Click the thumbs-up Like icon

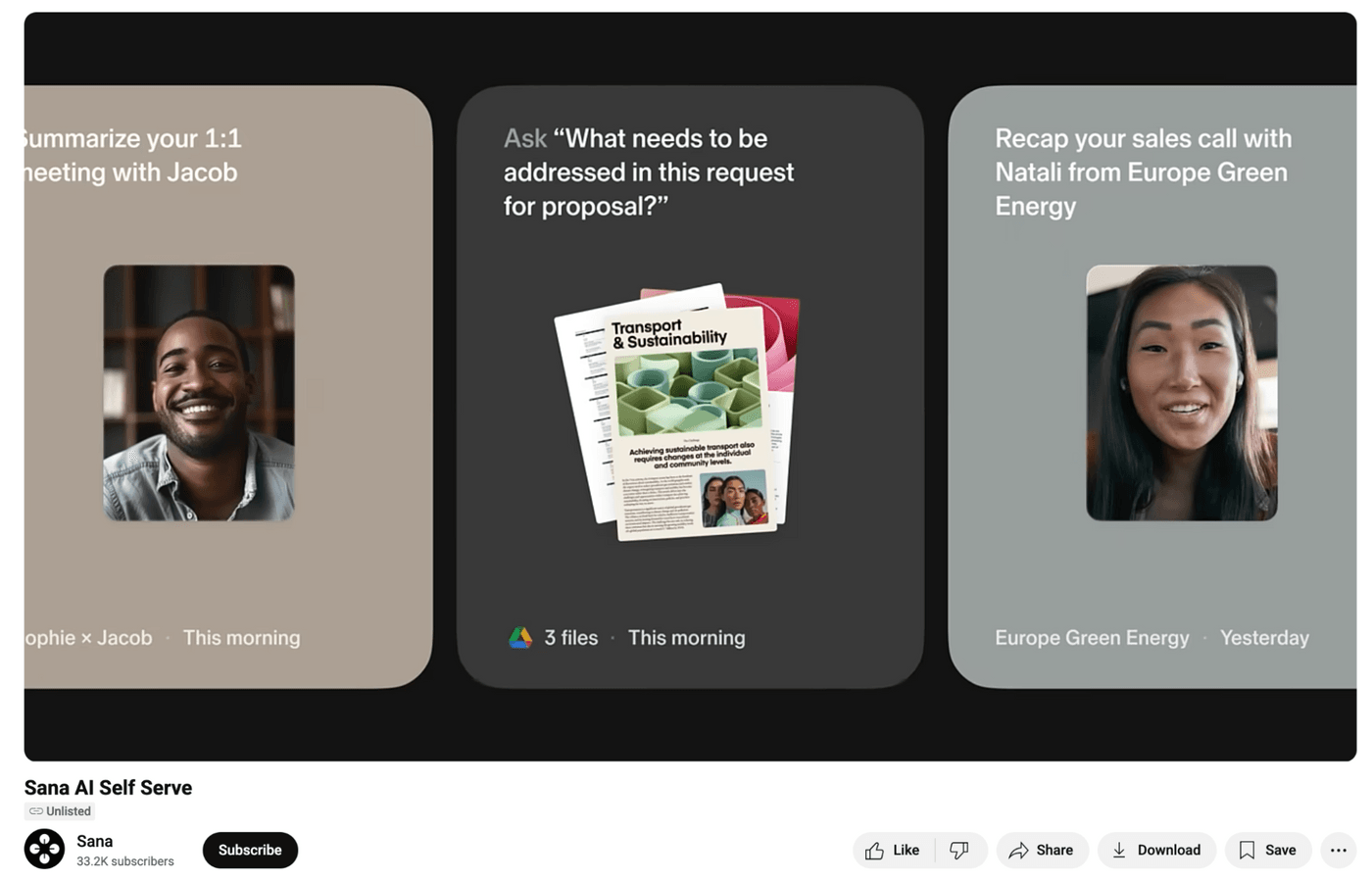874,851
